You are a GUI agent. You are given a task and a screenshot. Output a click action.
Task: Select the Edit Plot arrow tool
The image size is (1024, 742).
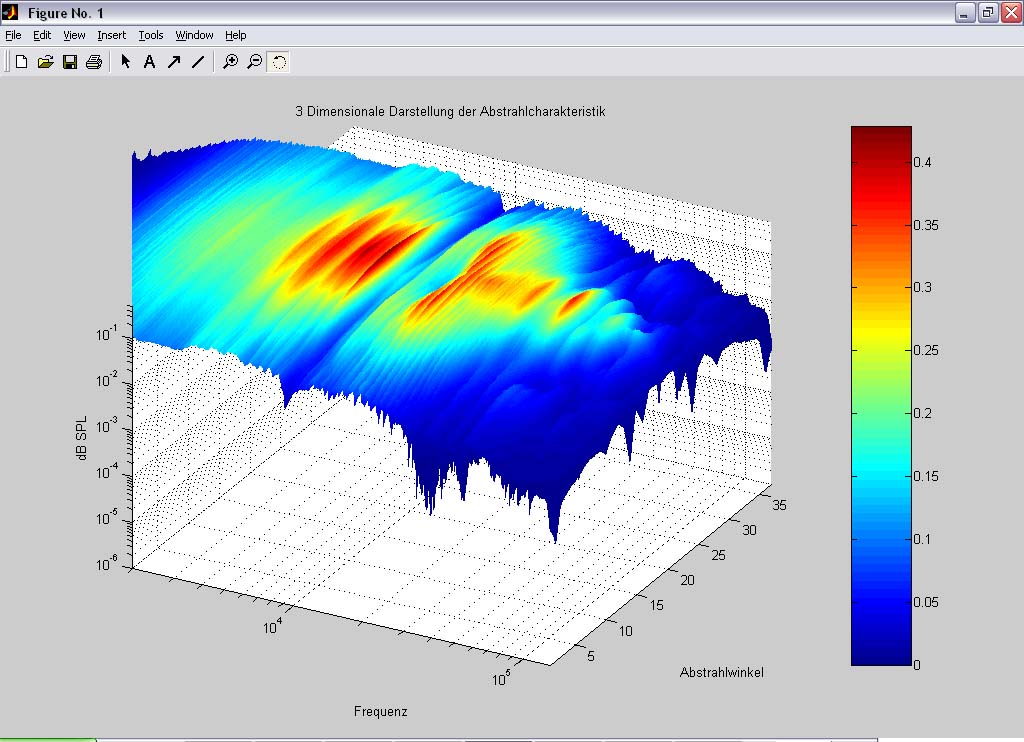tap(125, 62)
